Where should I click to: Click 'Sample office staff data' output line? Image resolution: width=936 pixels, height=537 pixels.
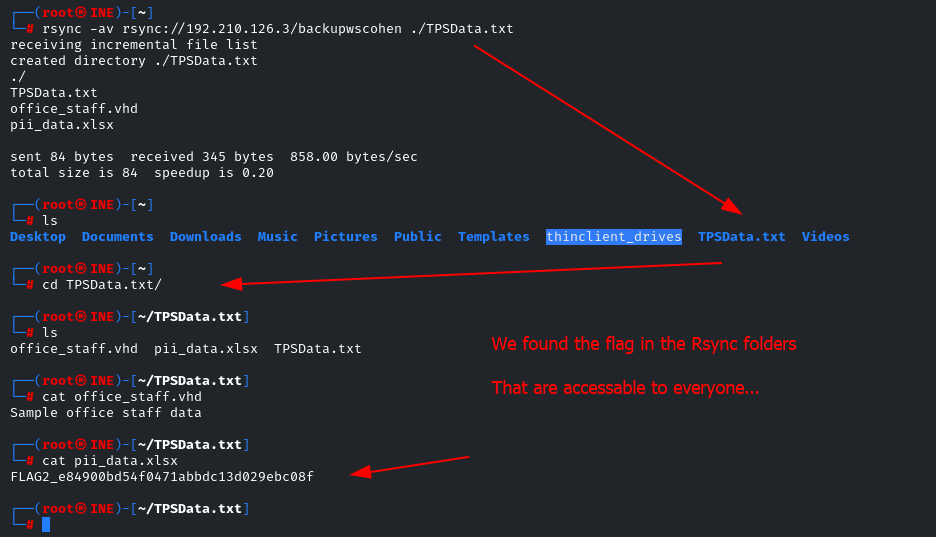tap(106, 413)
